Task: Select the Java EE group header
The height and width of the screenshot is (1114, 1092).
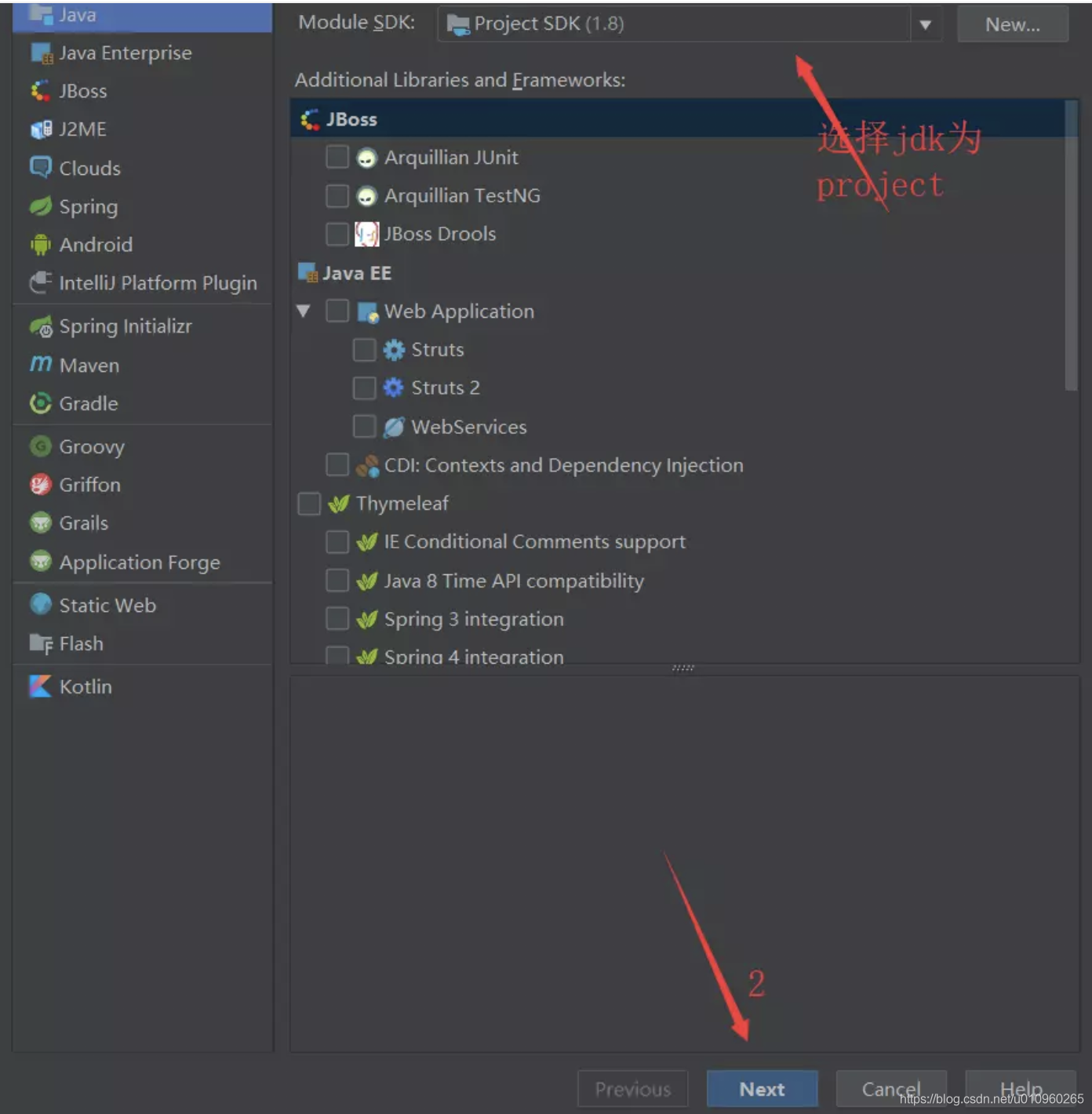Action: point(678,273)
